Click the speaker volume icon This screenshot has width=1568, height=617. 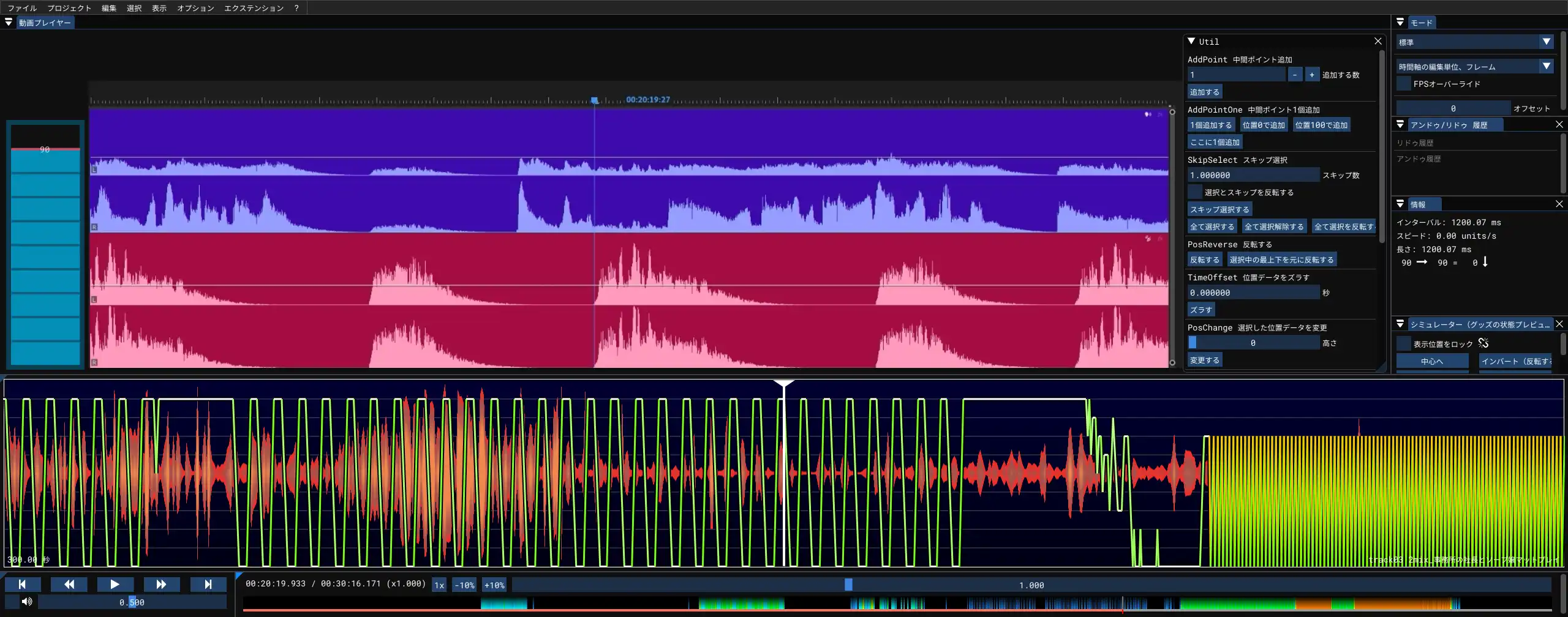coord(27,602)
